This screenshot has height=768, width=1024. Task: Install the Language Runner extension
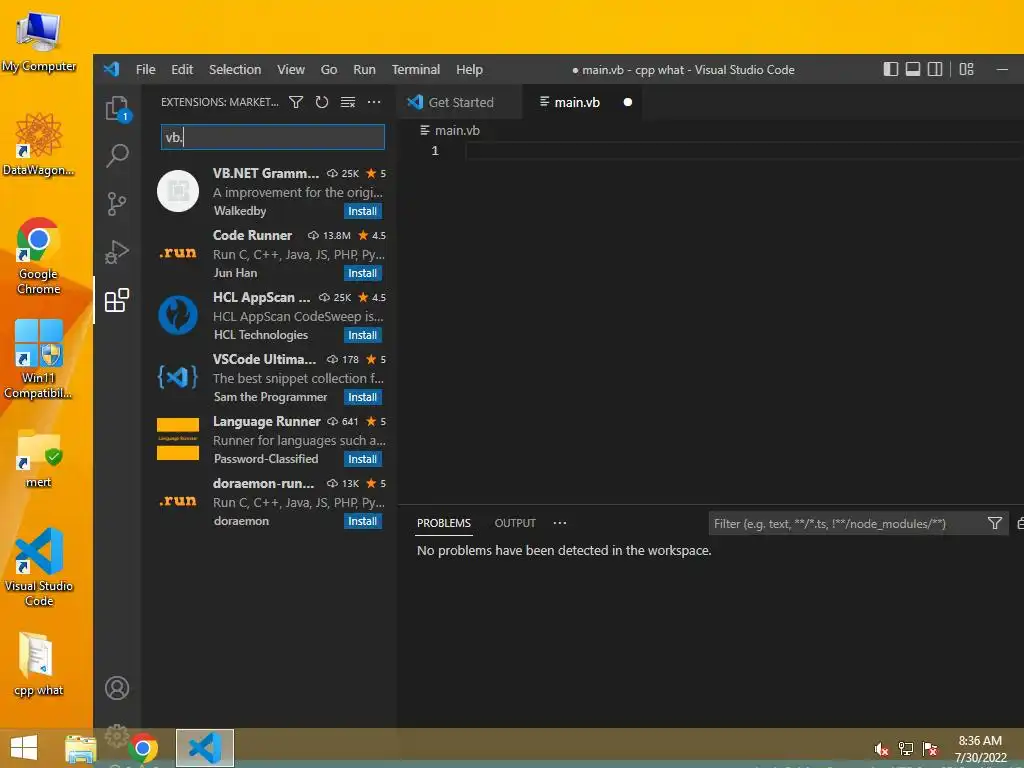[362, 459]
